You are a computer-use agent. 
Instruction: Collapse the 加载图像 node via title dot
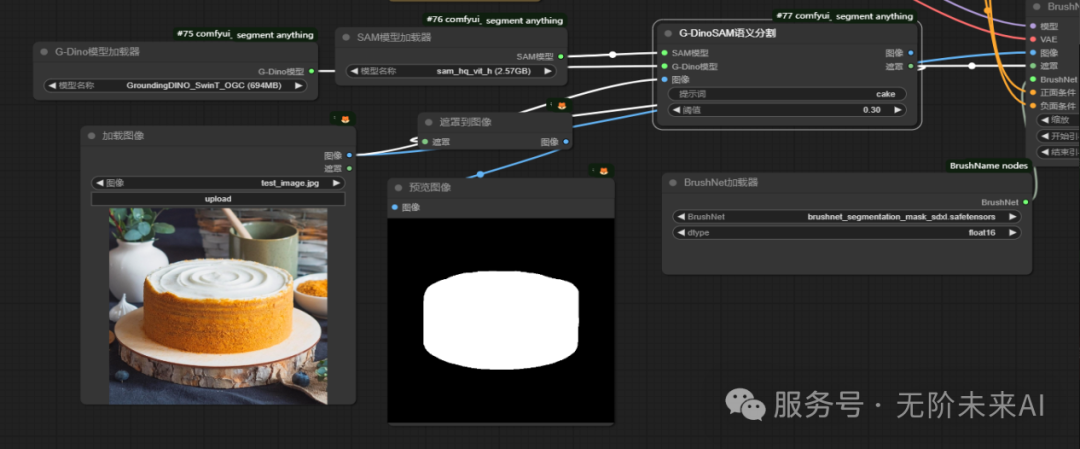pos(92,136)
